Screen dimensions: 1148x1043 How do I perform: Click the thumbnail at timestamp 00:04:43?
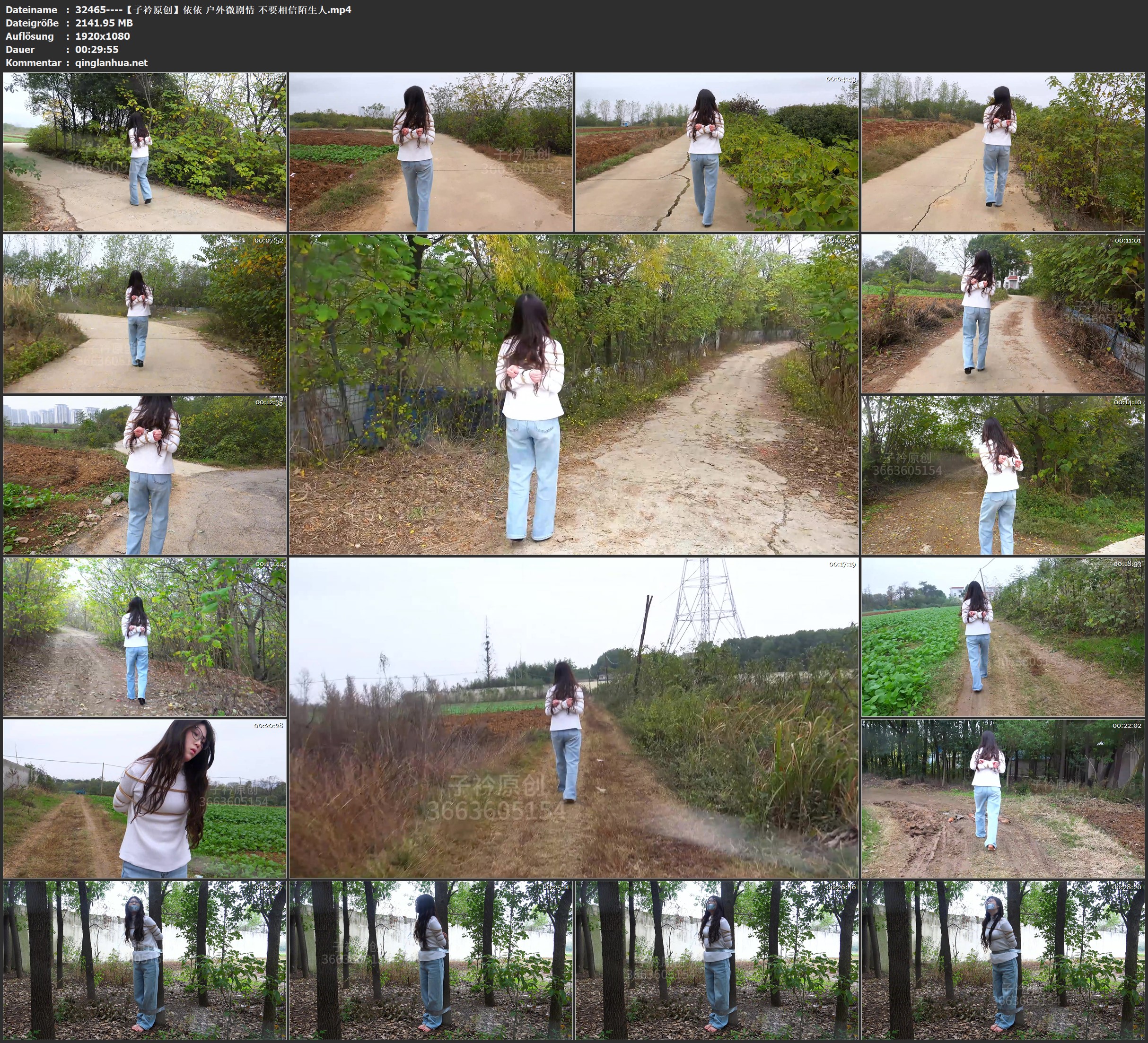(x=717, y=152)
